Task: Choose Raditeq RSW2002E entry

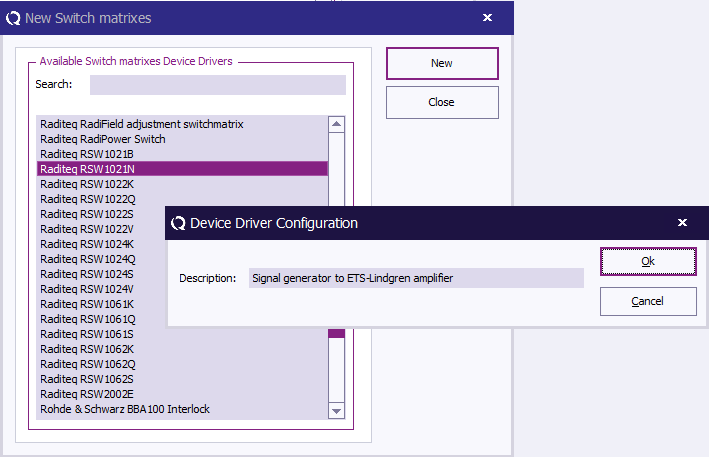Action: [x=87, y=394]
